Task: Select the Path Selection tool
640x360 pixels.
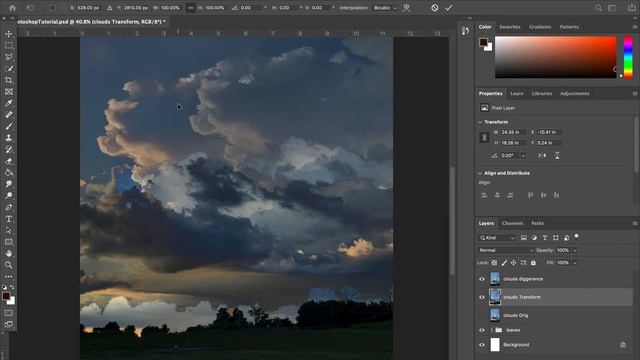Action: 9,231
